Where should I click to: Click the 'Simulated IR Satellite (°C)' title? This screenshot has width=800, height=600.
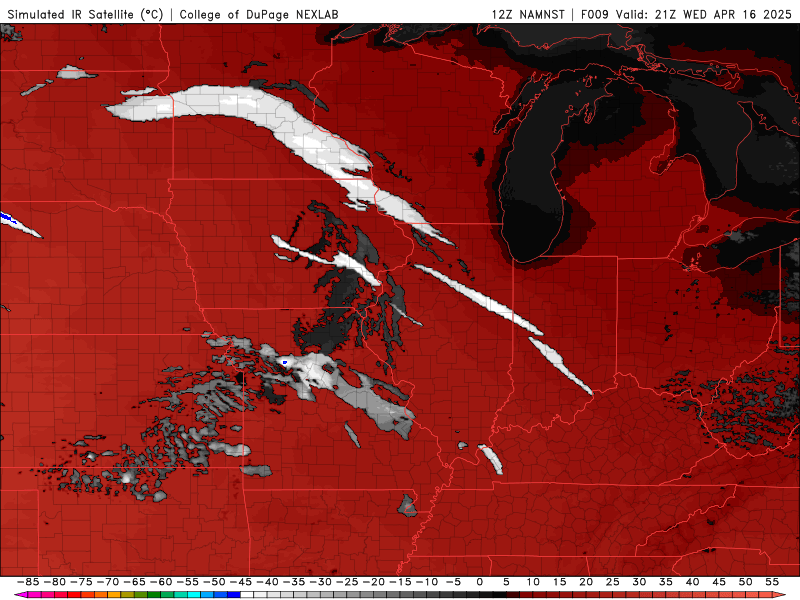85,14
